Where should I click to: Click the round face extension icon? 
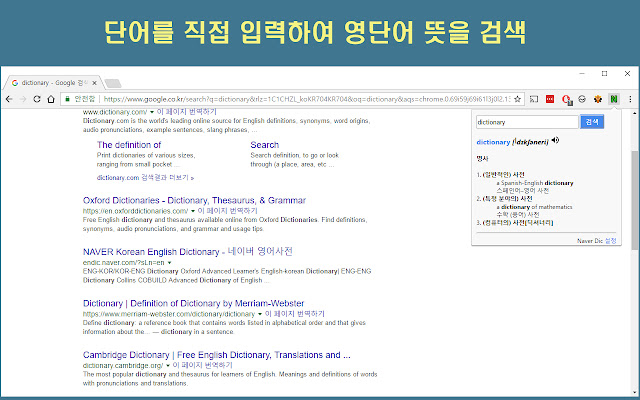582,99
